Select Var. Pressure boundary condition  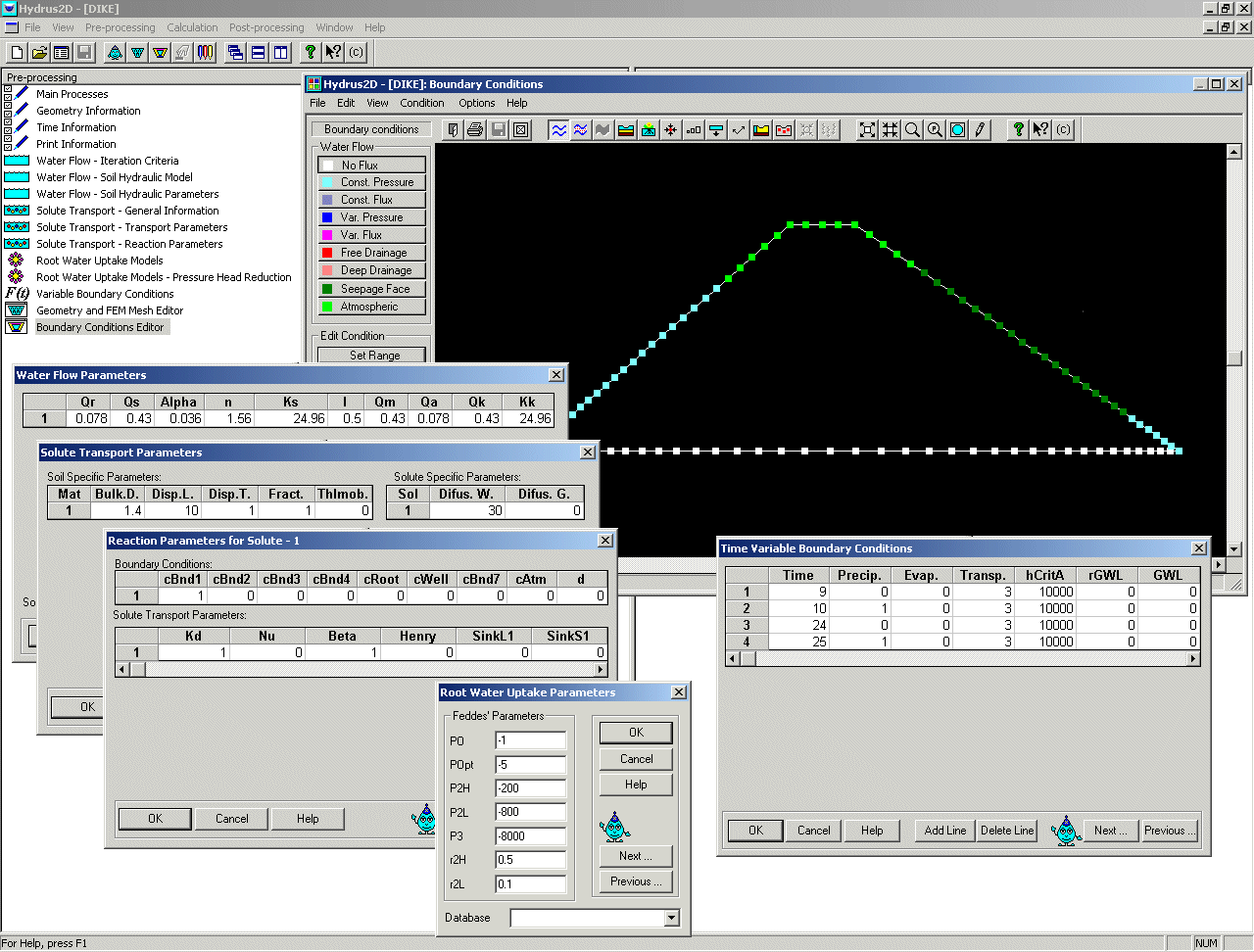[372, 217]
